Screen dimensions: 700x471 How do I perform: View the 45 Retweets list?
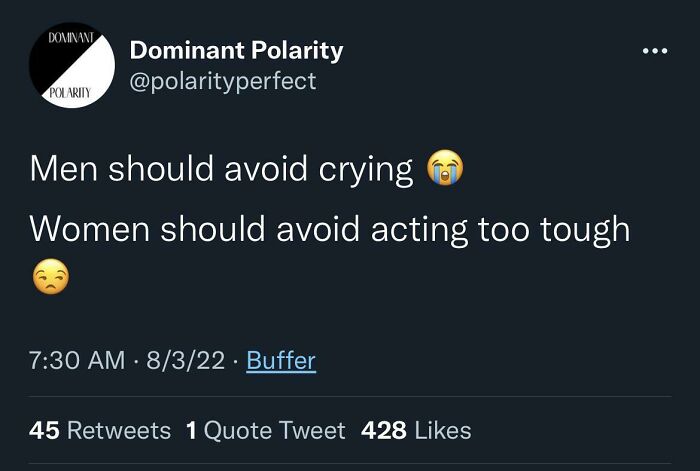coord(100,430)
